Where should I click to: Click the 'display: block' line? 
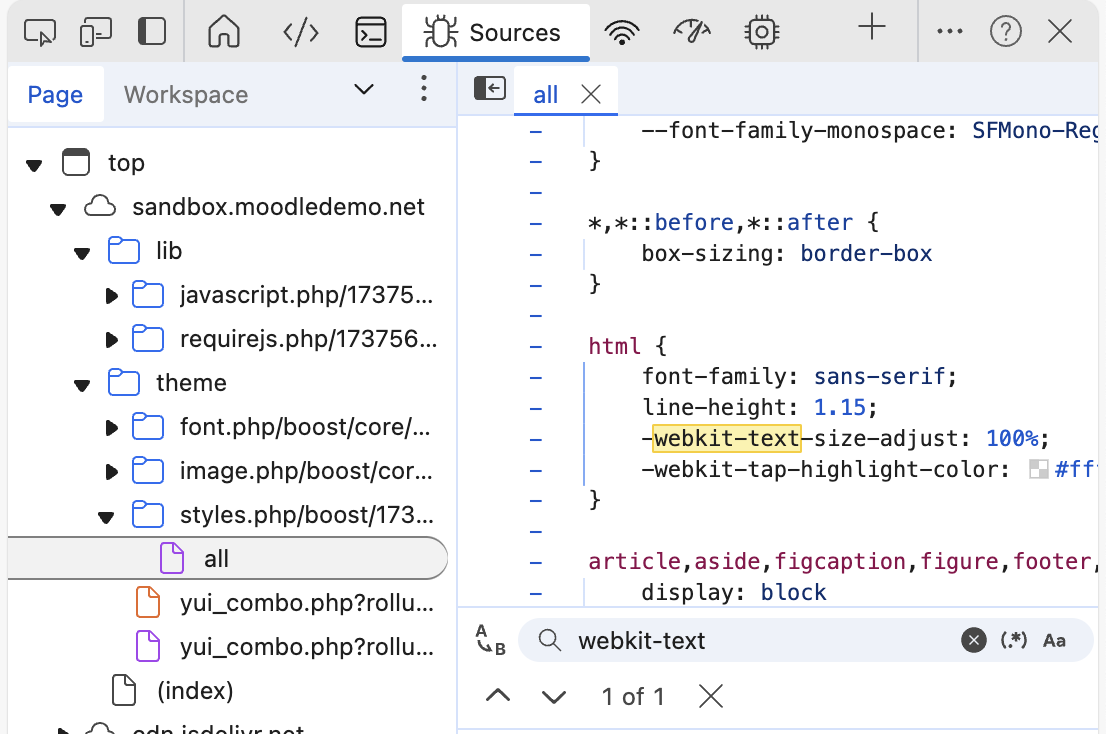[x=734, y=592]
